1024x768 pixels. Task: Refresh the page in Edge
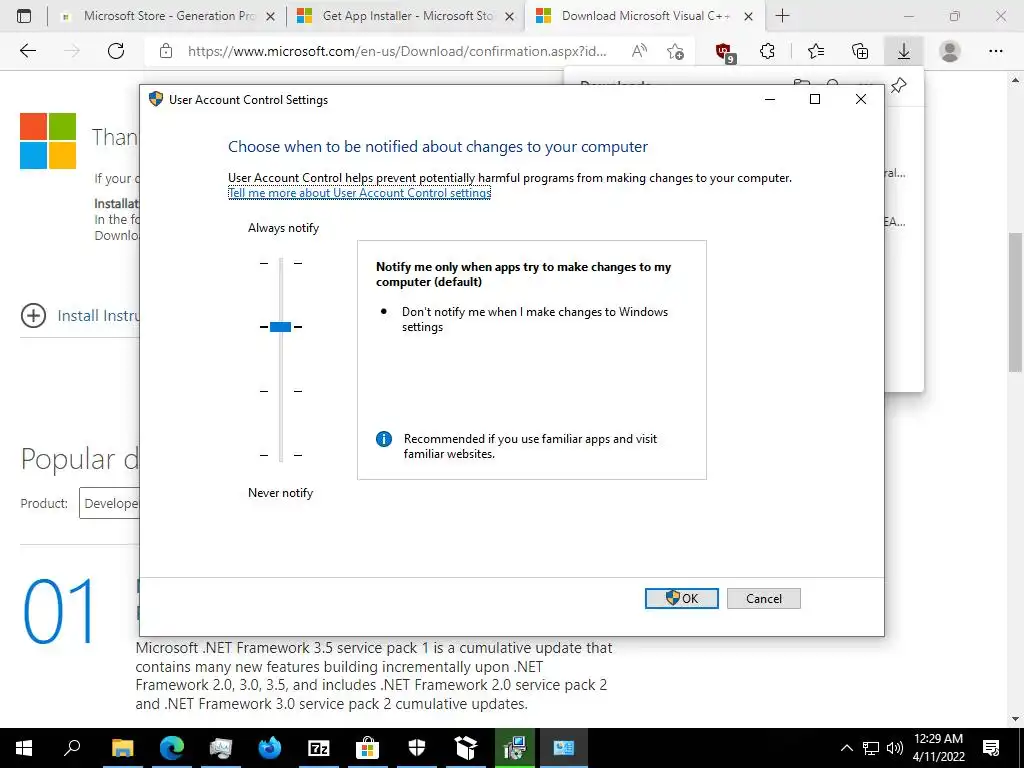(116, 51)
